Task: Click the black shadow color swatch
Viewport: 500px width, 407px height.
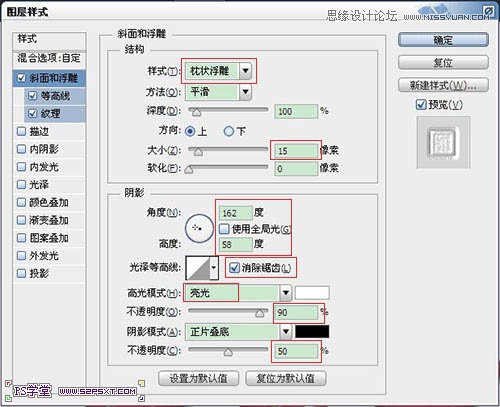Action: [x=312, y=332]
